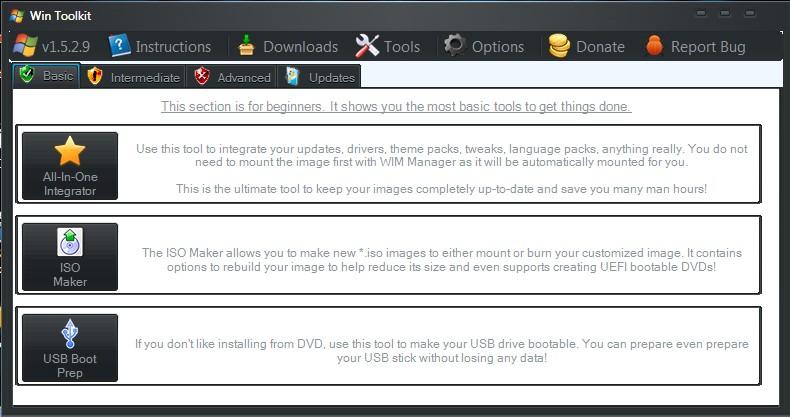Click the green shield icon on Basic tab

click(x=27, y=75)
